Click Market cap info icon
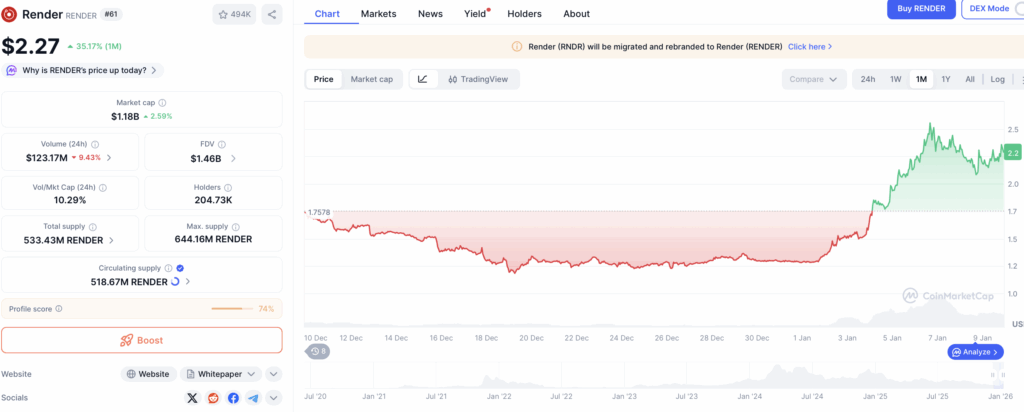This screenshot has height=412, width=1024. coord(162,103)
